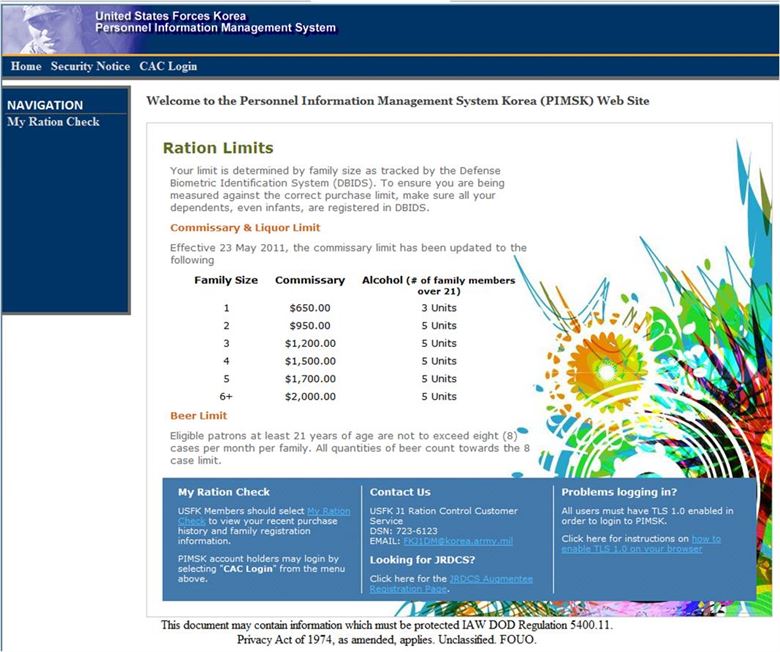Select the $2,000.00 commissary limit cell
This screenshot has width=780, height=652.
[310, 397]
